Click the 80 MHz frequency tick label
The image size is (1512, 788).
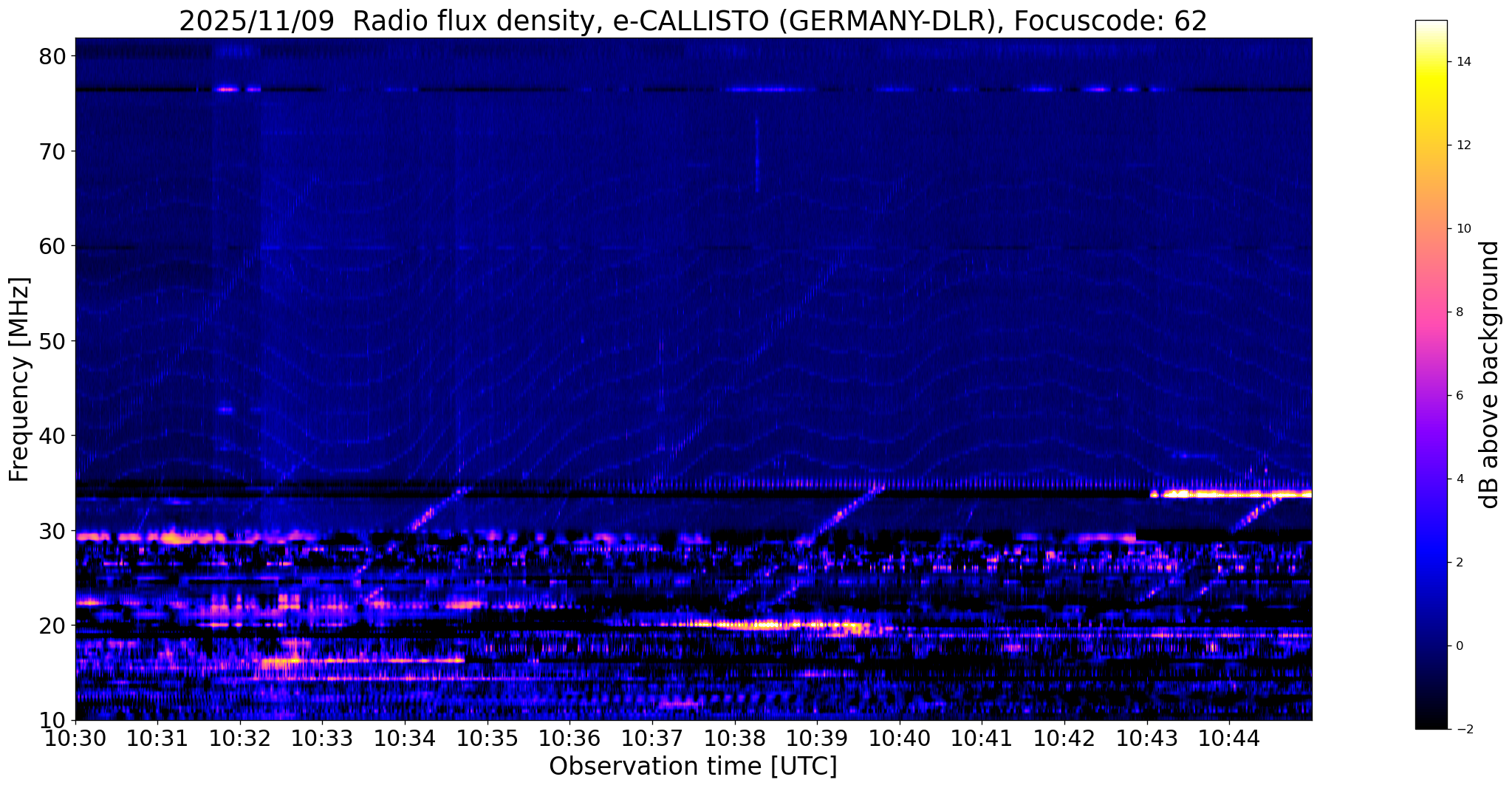pos(54,56)
